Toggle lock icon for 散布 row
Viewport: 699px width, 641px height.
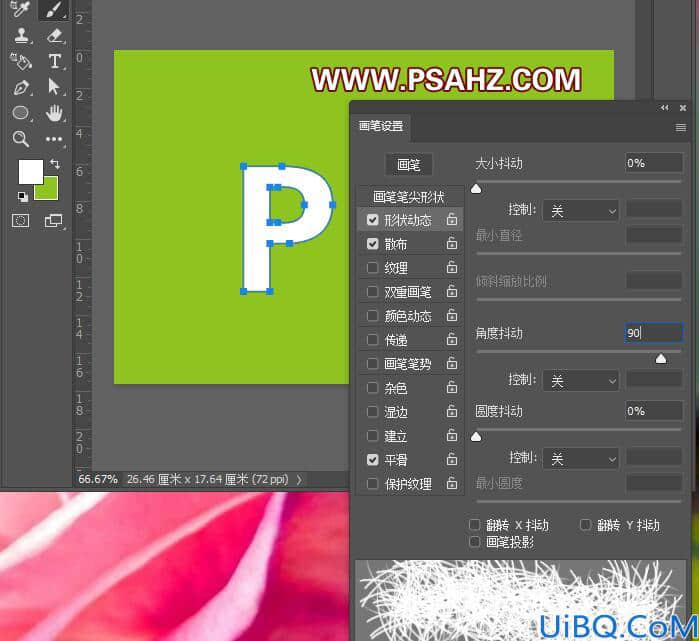pos(452,243)
